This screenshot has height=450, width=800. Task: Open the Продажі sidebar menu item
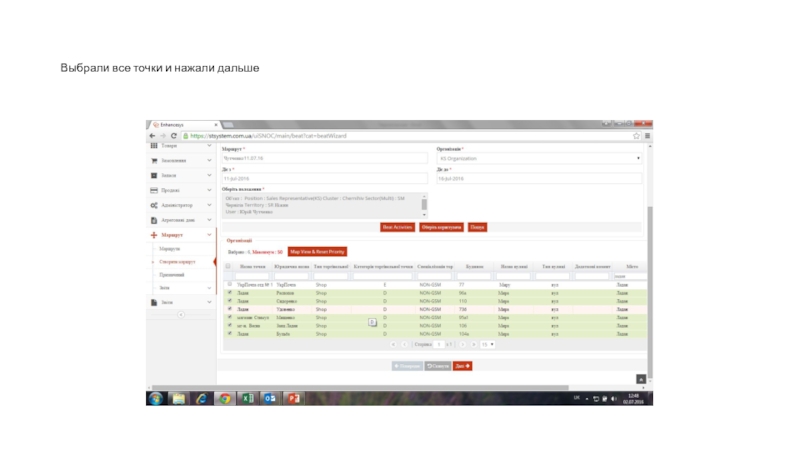point(180,190)
